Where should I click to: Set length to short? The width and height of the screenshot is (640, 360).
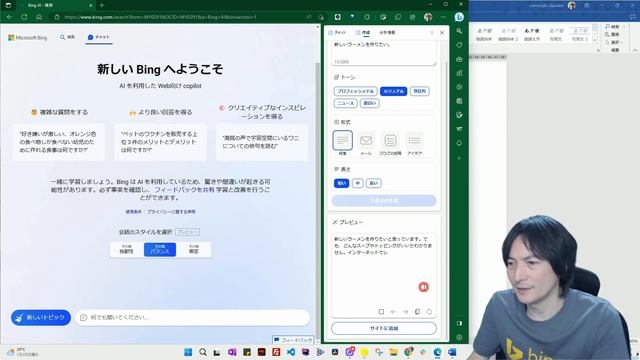(x=341, y=183)
